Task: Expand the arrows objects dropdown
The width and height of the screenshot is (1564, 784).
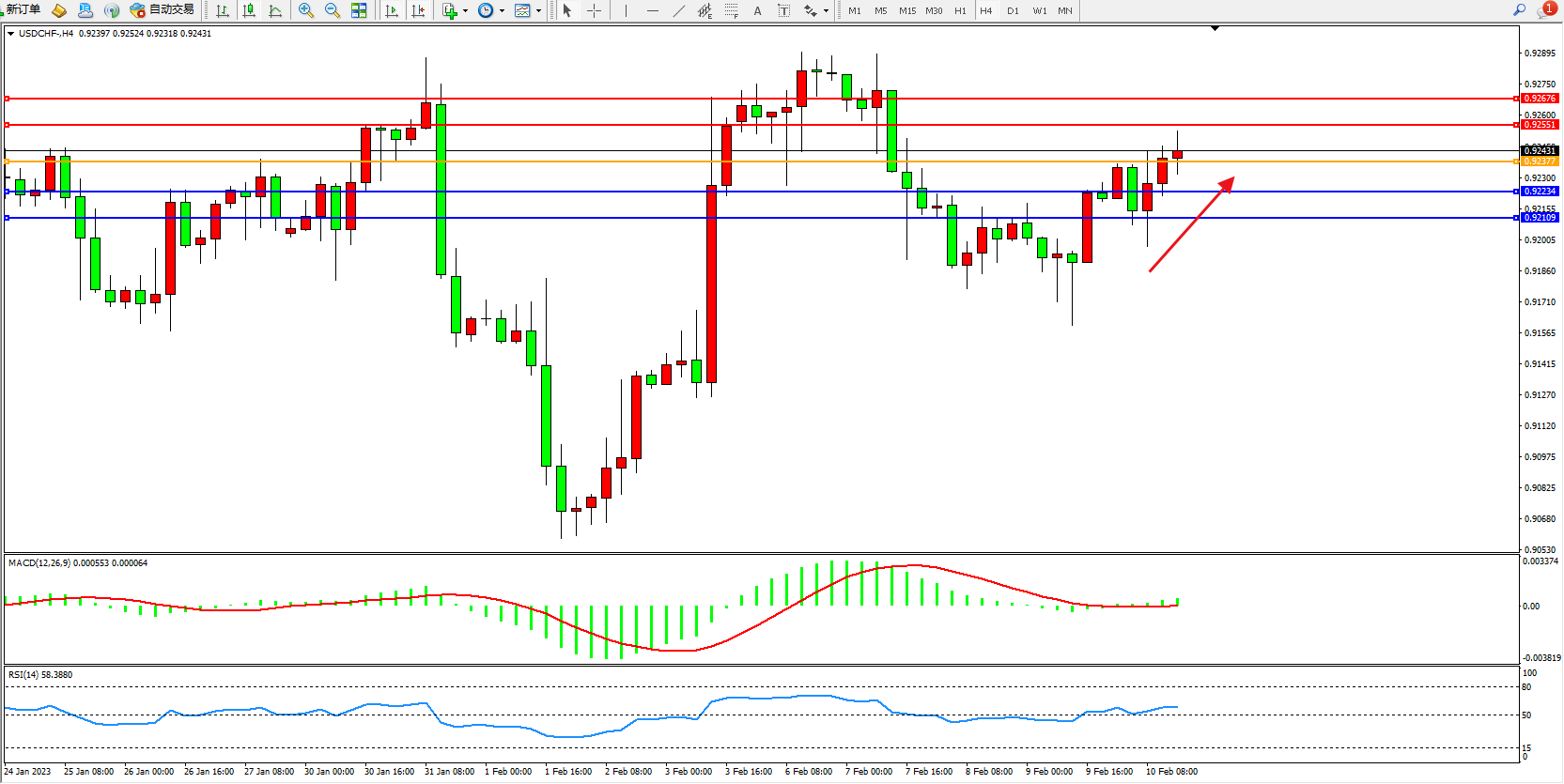Action: pyautogui.click(x=826, y=11)
